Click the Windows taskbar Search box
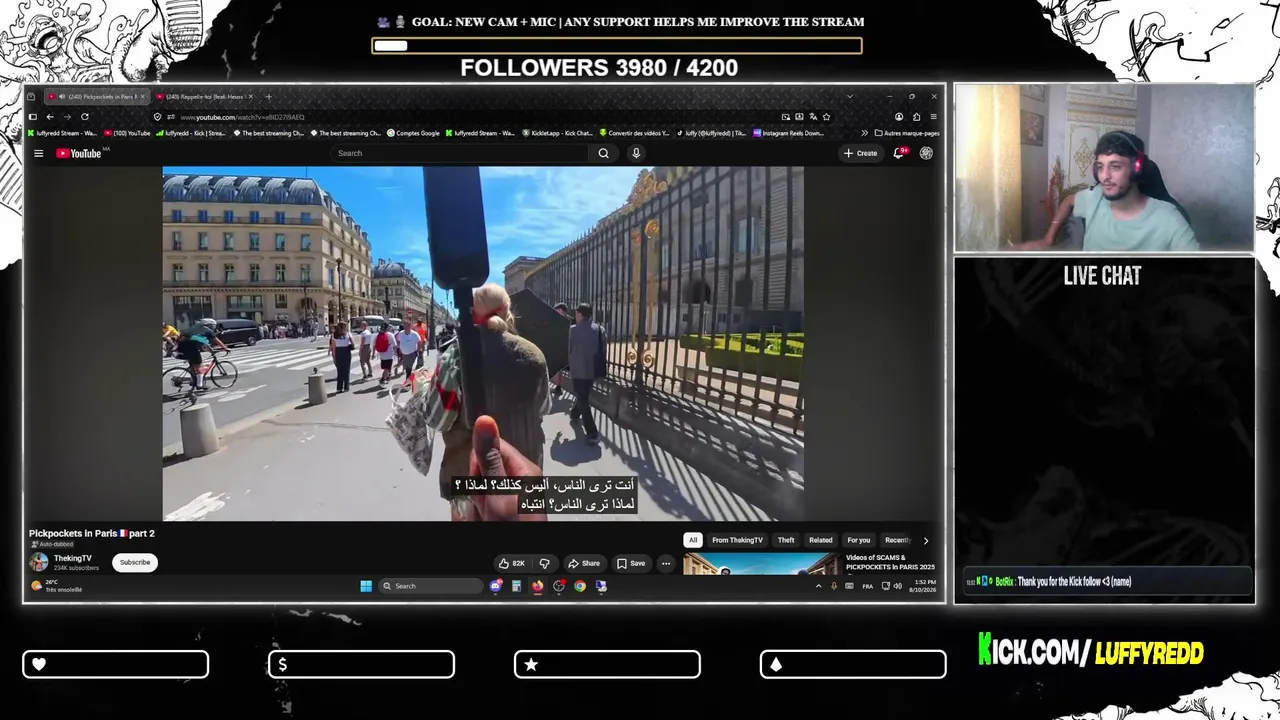1280x720 pixels. pyautogui.click(x=431, y=586)
